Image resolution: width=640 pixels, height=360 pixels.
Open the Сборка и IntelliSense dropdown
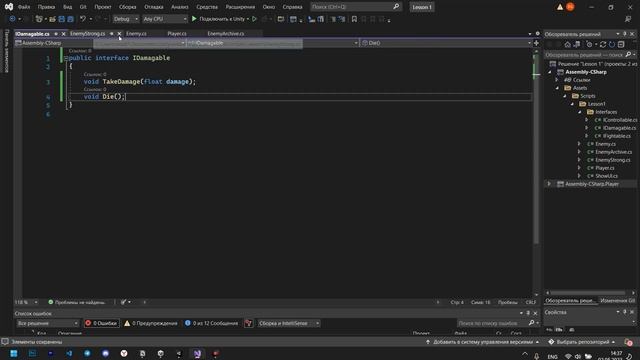pyautogui.click(x=288, y=323)
